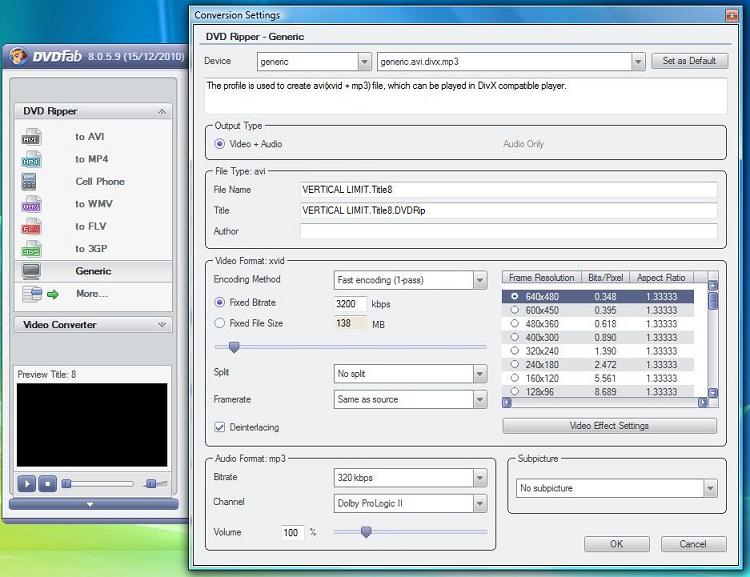Click resolution list scroll-down arrow

pos(713,393)
